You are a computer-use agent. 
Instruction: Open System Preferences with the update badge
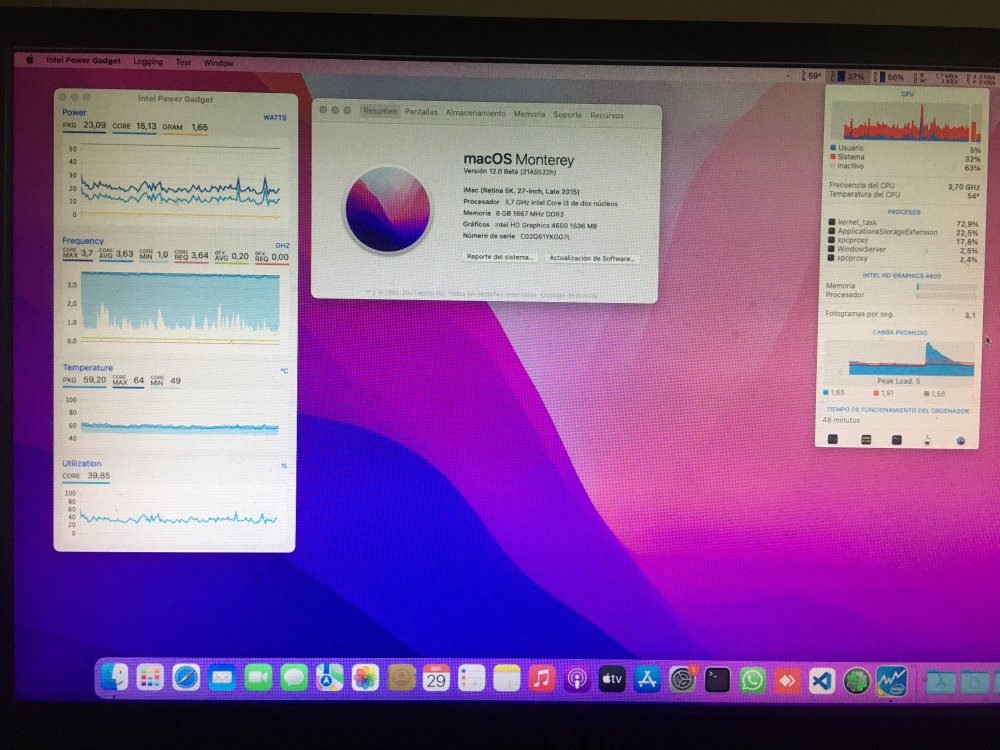coord(682,680)
